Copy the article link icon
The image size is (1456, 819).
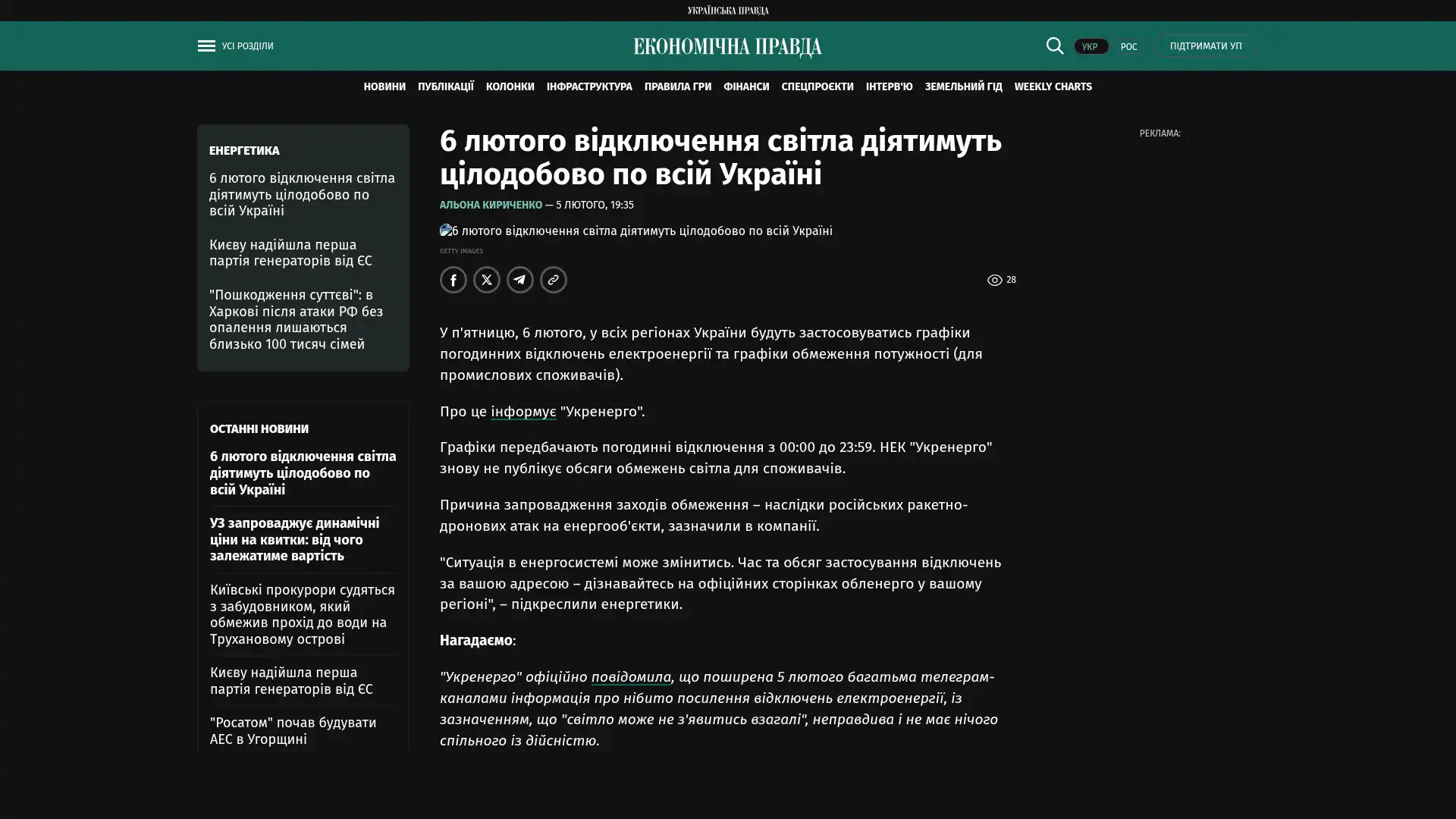point(554,280)
